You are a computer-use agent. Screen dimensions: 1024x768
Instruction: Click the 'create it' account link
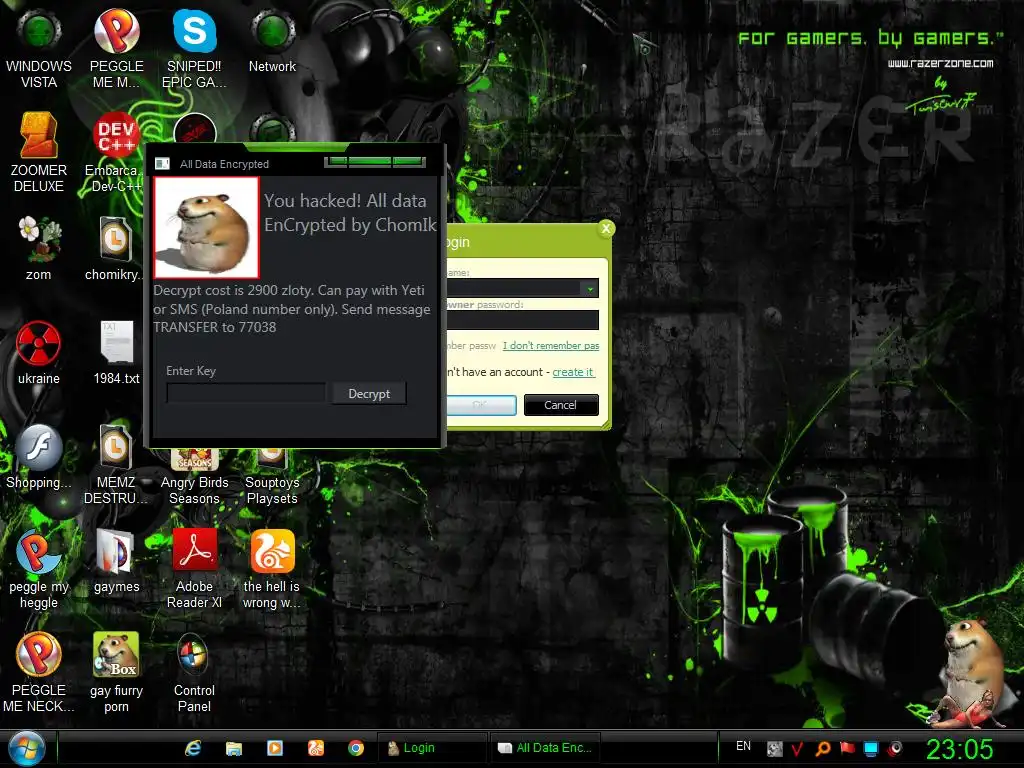[x=573, y=372]
